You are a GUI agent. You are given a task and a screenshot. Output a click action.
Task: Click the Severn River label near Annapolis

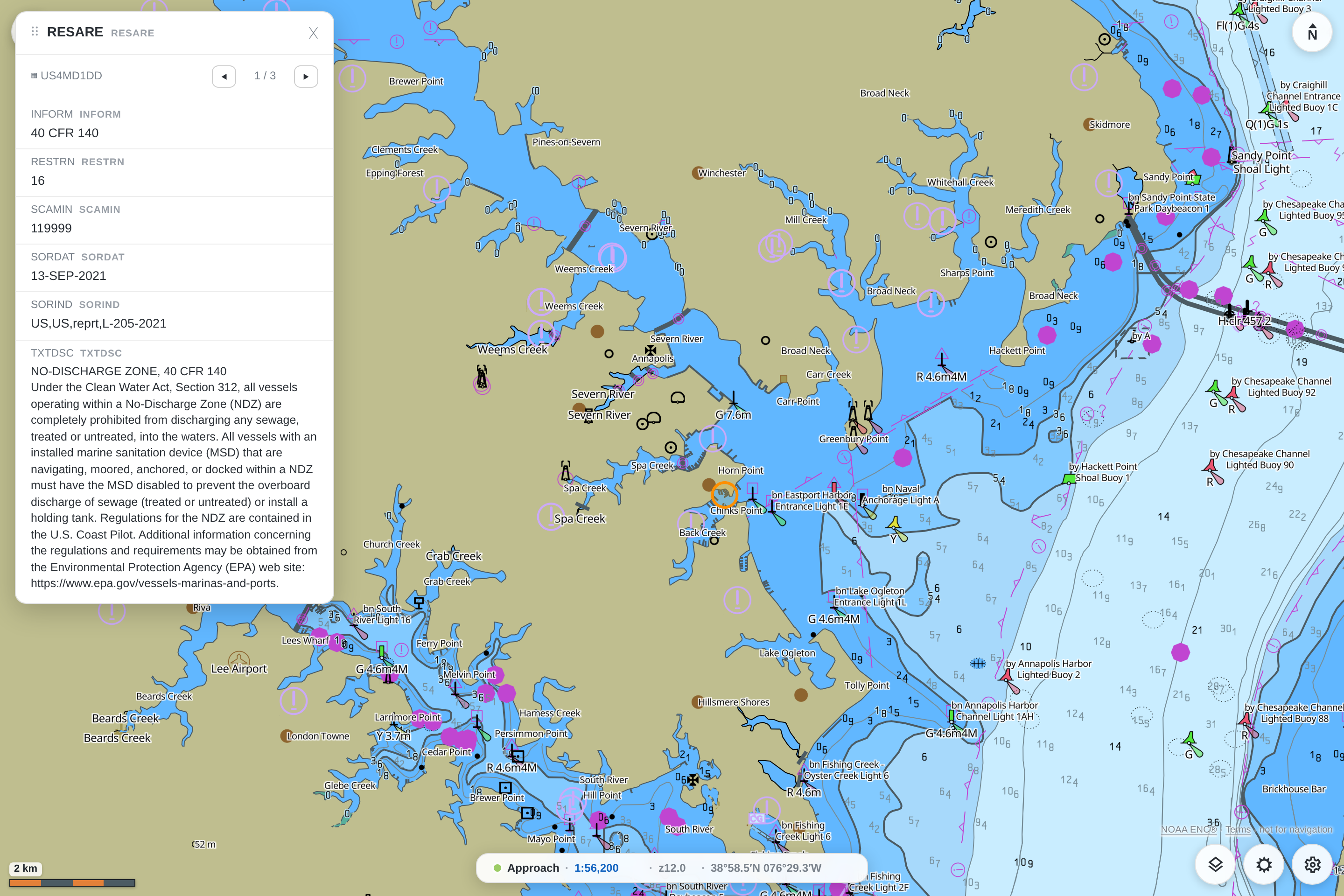click(x=677, y=339)
